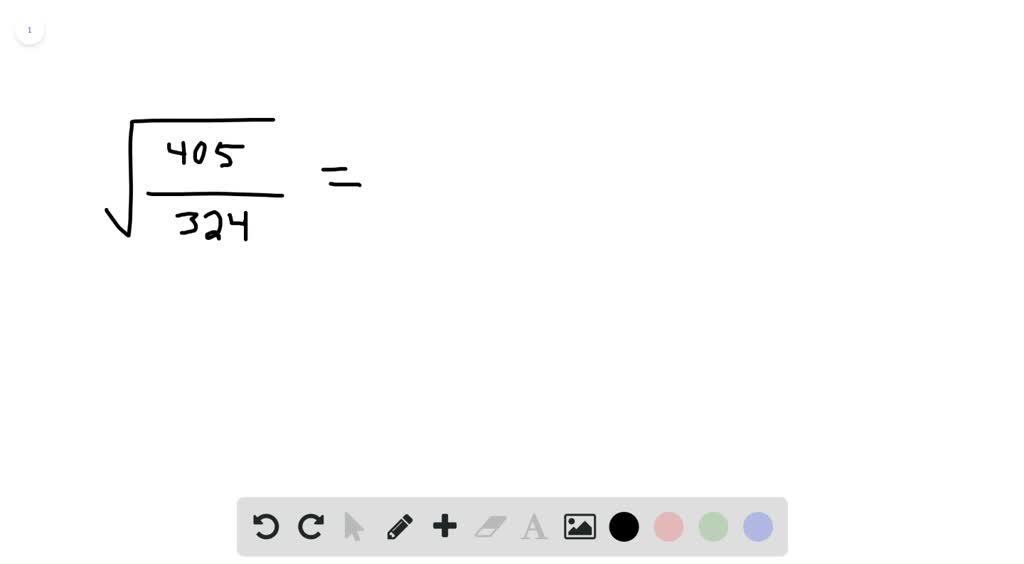
Task: Click the top bar of the radical
Action: 202,120
